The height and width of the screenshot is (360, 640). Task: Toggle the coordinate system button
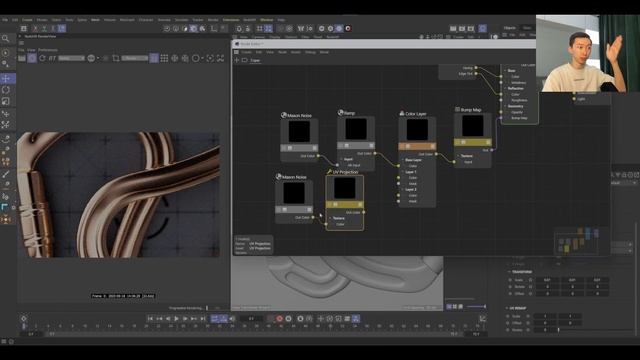[x=62, y=29]
